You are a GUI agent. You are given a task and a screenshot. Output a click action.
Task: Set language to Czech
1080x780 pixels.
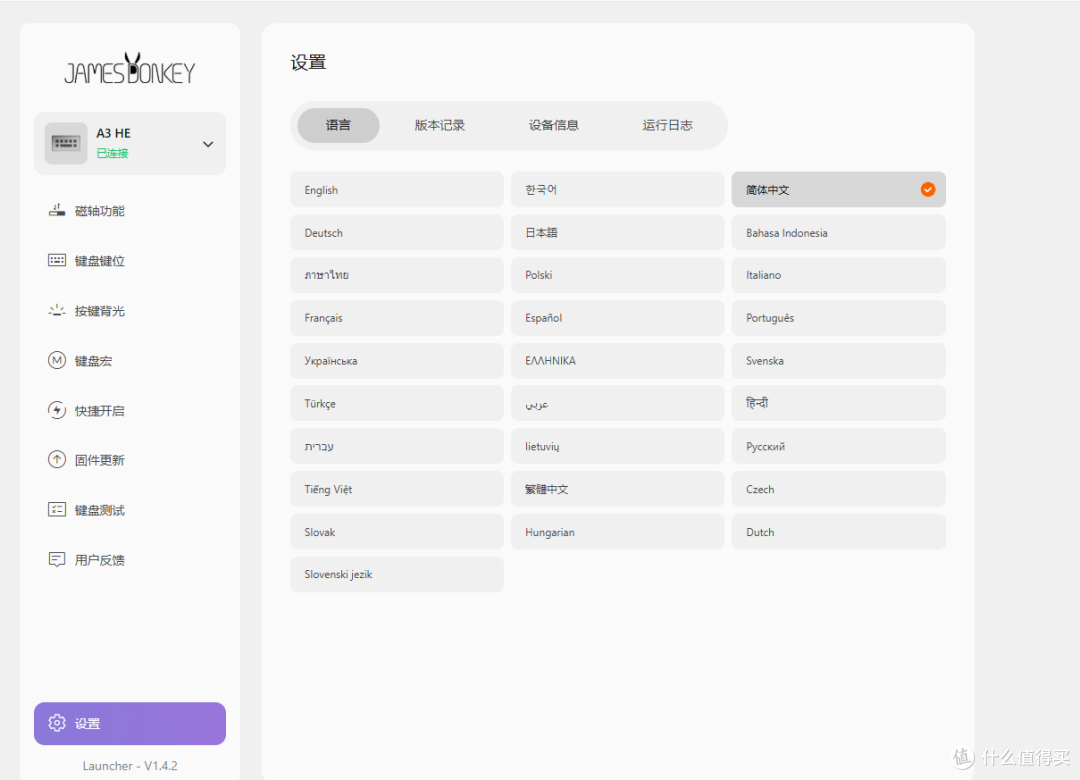point(838,489)
